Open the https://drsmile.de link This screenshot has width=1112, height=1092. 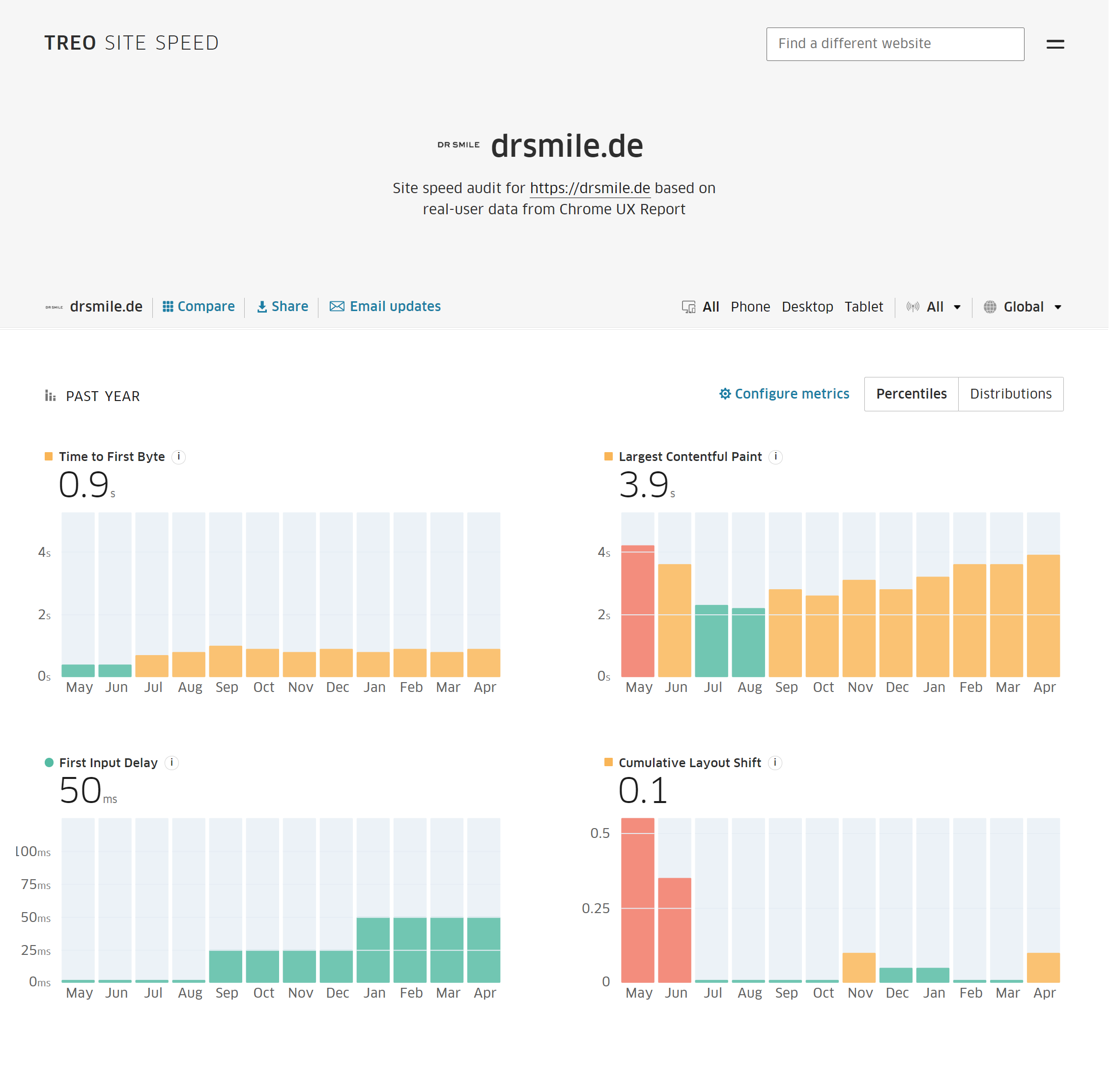click(x=591, y=189)
